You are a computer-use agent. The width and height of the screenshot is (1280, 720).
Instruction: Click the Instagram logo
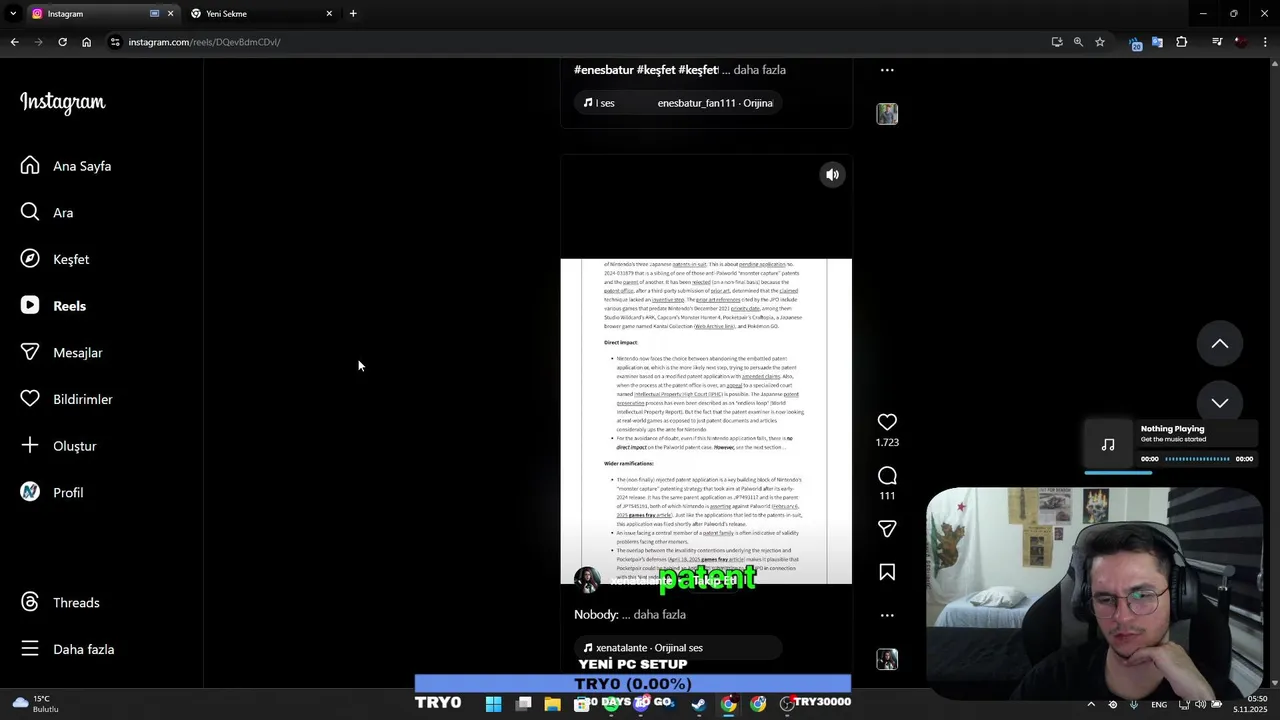(62, 102)
